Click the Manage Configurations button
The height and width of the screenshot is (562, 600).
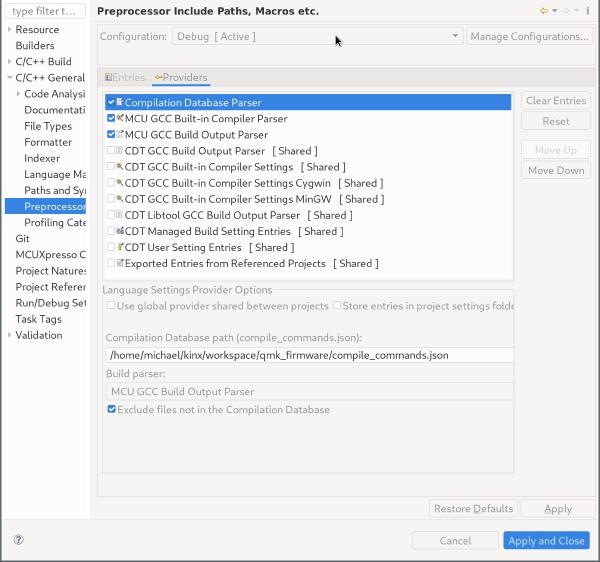(529, 36)
